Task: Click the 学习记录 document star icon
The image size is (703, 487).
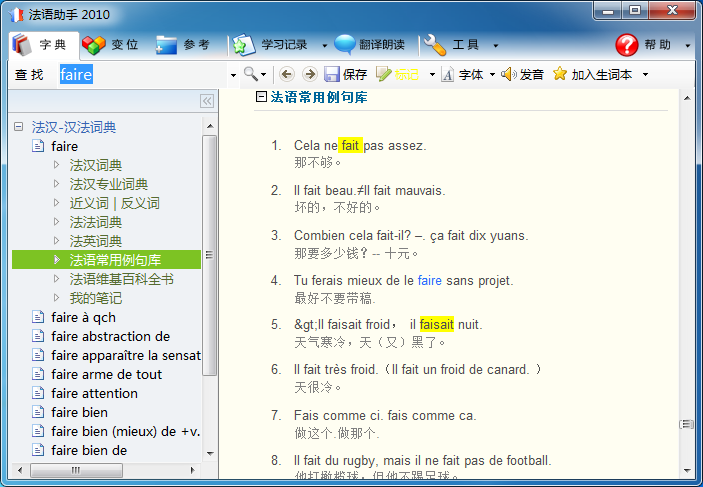Action: point(243,45)
